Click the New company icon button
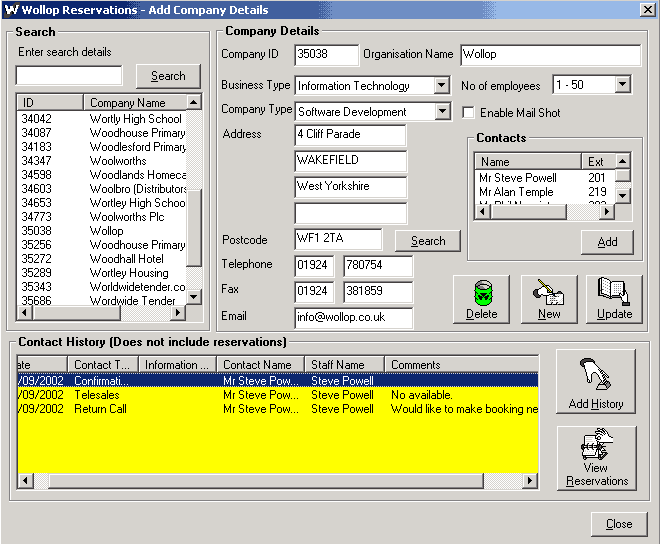660x544 pixels. coord(549,299)
